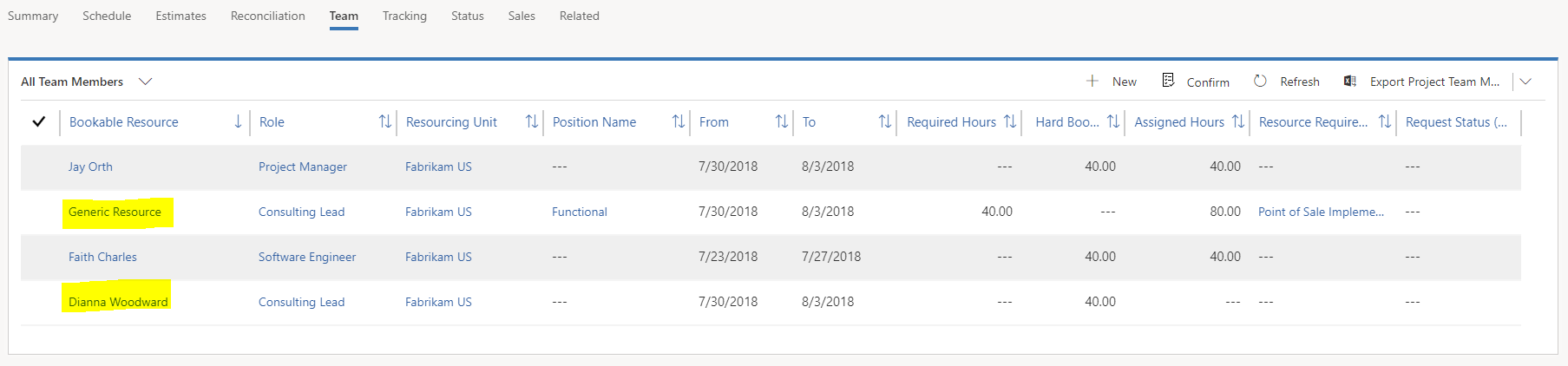The height and width of the screenshot is (366, 1568).
Task: Open the Tracking tab
Action: click(x=404, y=16)
